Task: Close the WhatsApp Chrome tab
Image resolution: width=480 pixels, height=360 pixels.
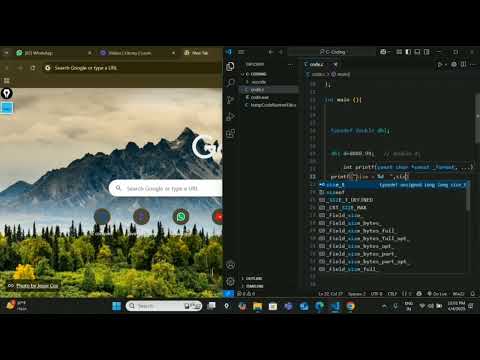Action: [90, 53]
